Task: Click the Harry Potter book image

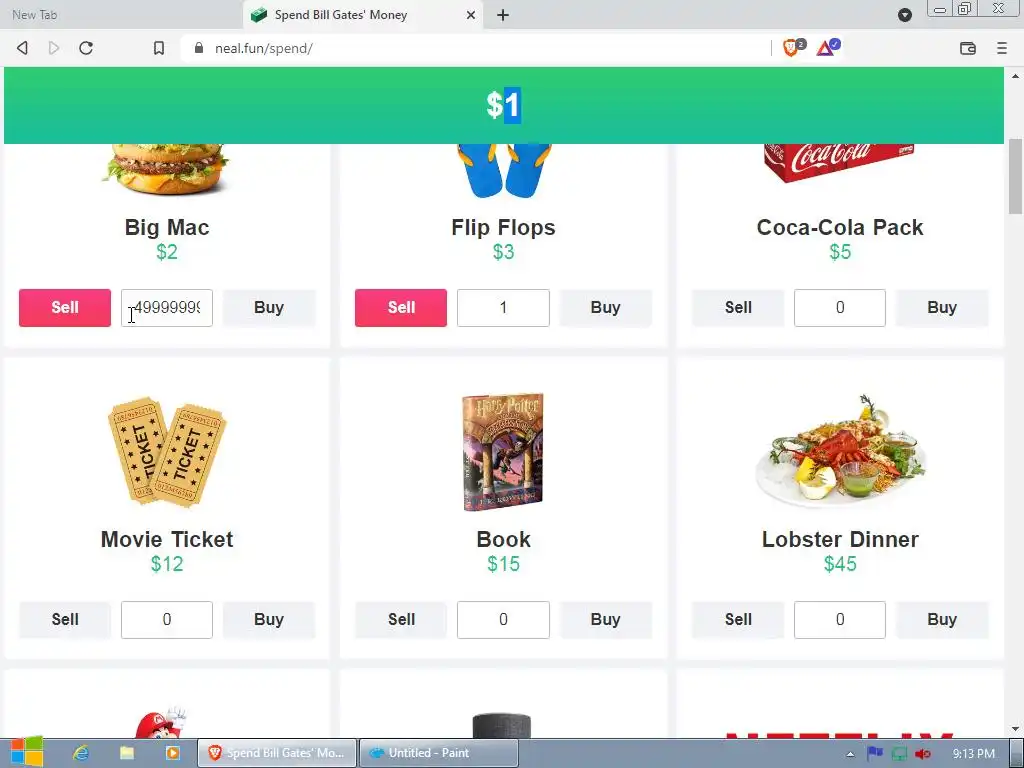Action: (x=503, y=452)
